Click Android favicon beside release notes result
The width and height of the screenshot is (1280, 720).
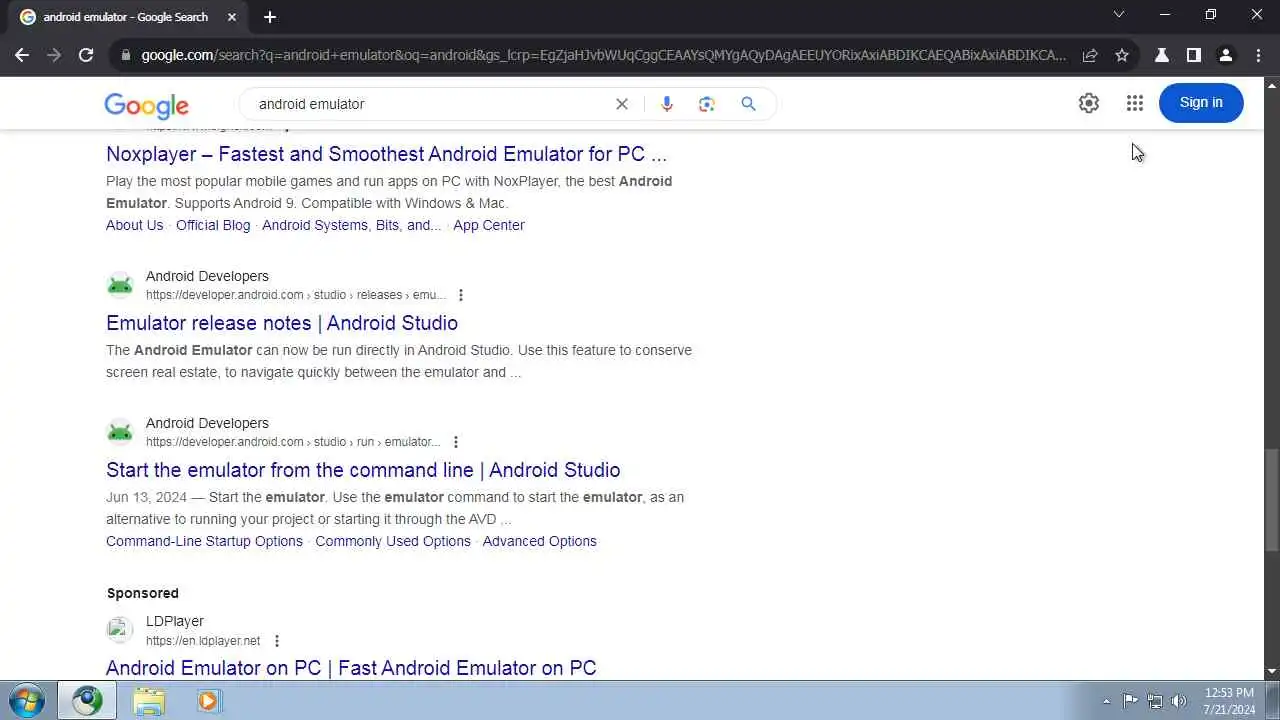pos(120,285)
